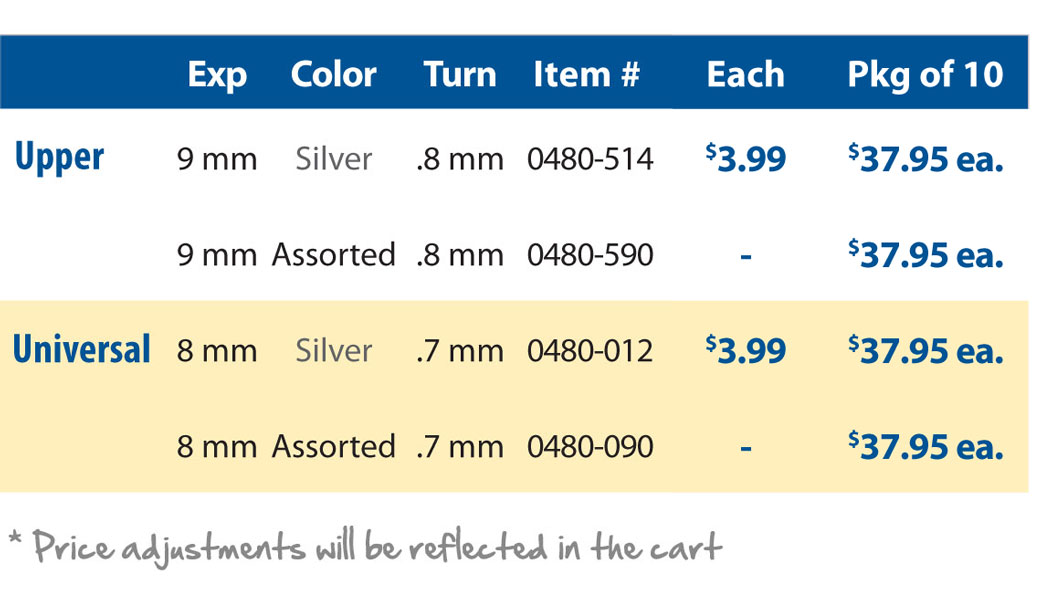Click the Each column header
Image resolution: width=1052 pixels, height=590 pixels.
pos(745,74)
